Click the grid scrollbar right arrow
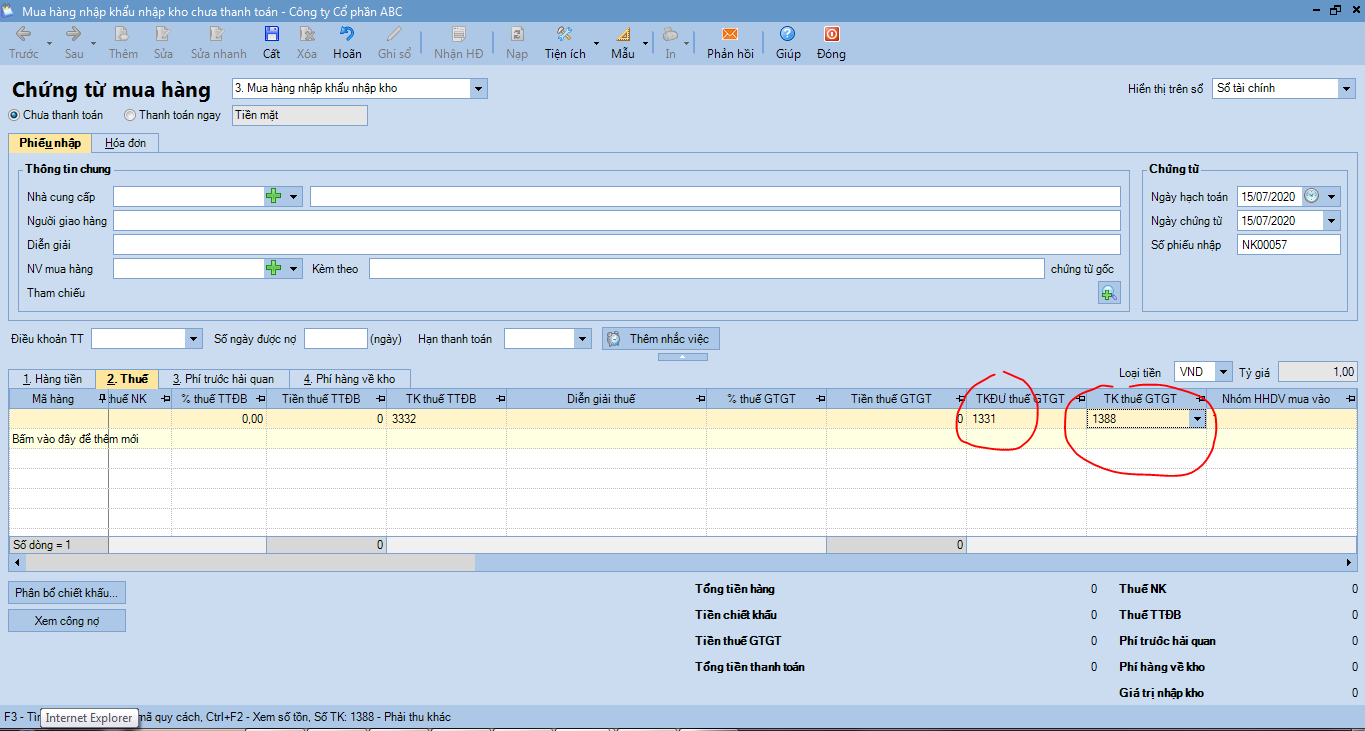 click(x=1351, y=563)
